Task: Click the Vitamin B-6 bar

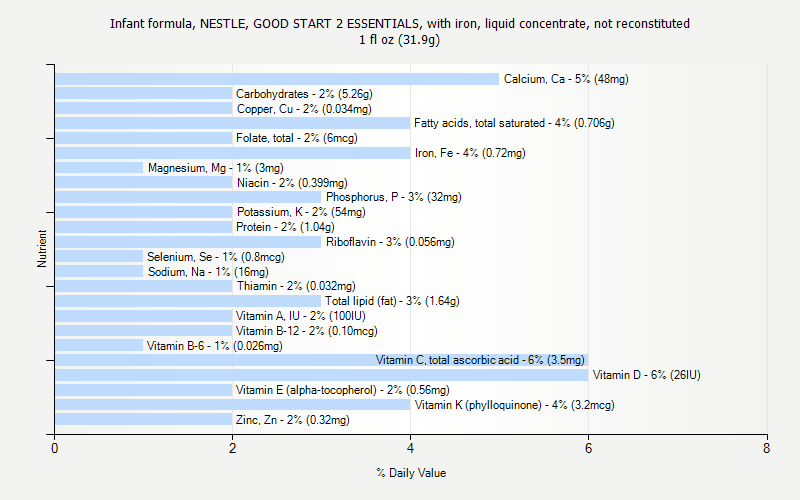Action: point(99,345)
